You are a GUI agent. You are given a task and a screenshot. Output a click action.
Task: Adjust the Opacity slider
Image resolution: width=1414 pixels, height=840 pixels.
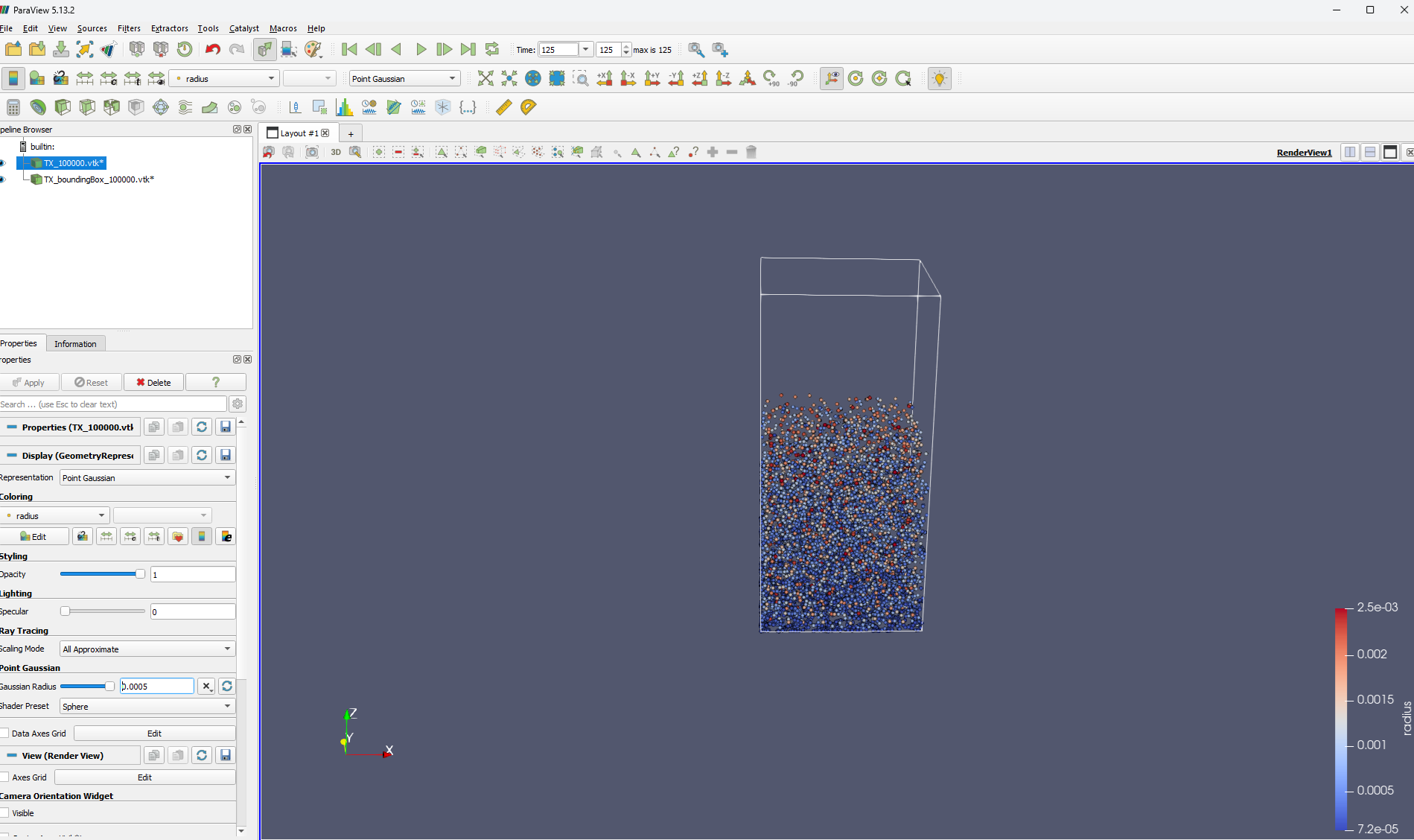point(103,574)
